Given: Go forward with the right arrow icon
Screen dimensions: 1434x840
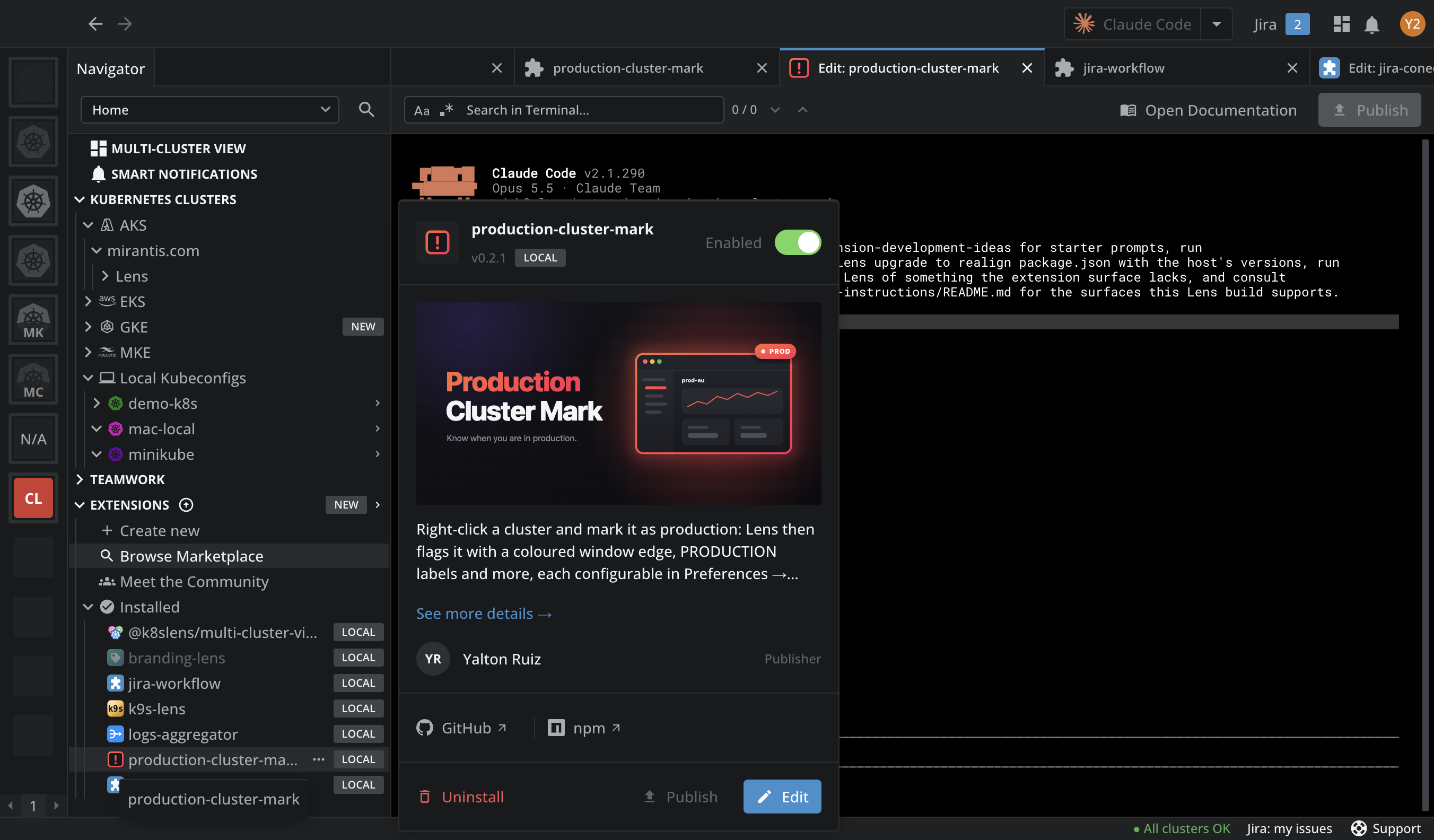Looking at the screenshot, I should click(125, 24).
